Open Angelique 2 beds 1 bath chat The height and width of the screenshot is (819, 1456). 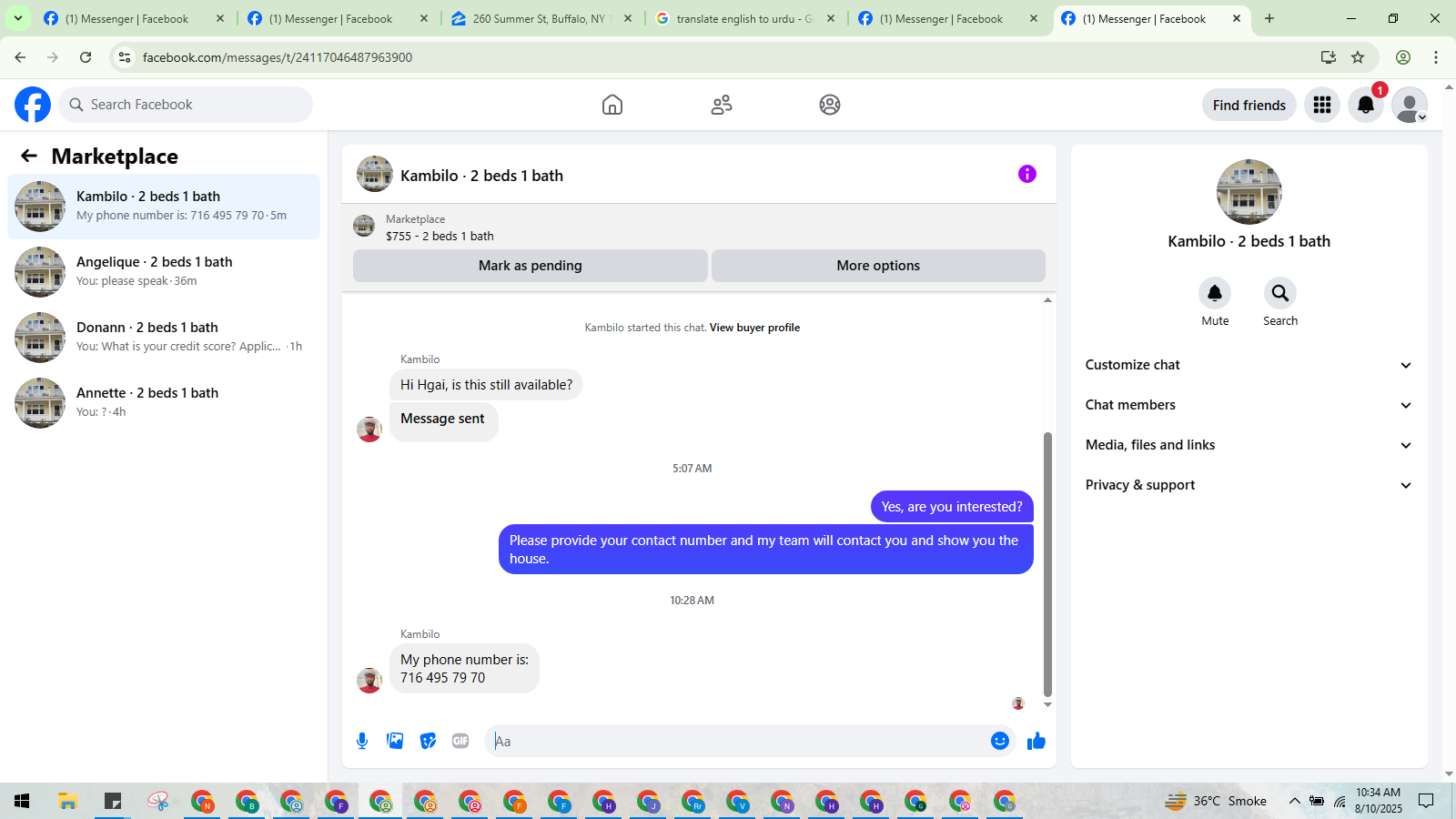[164, 272]
